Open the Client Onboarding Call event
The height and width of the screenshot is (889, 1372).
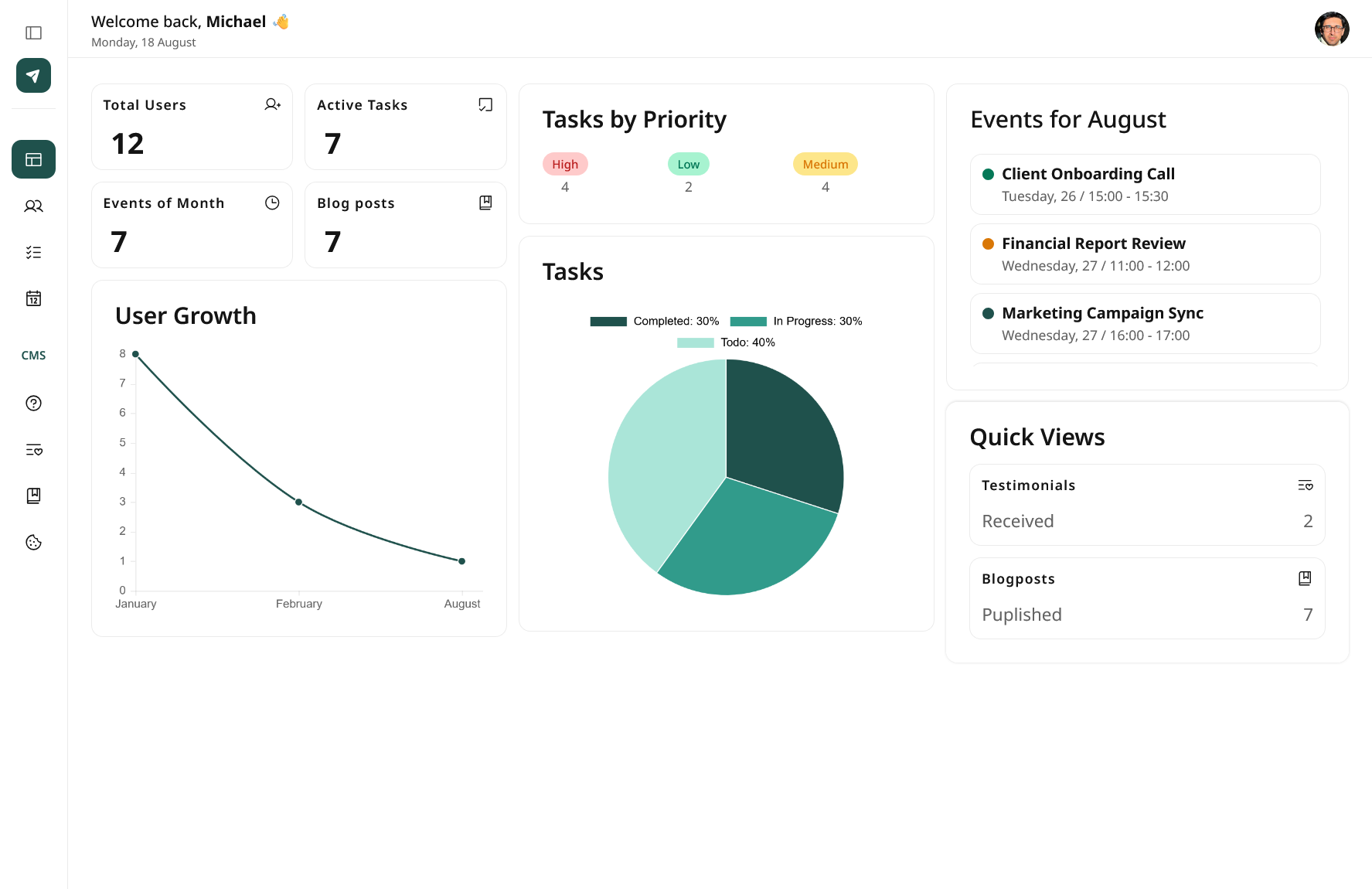pyautogui.click(x=1145, y=185)
